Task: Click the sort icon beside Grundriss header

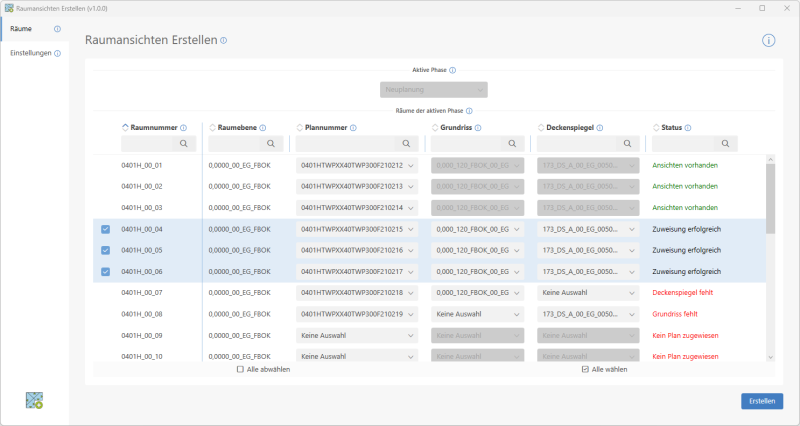Action: [x=433, y=128]
